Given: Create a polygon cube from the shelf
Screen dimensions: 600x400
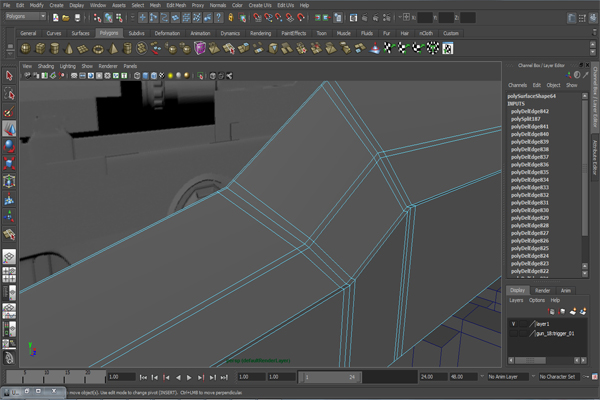Looking at the screenshot, I should tap(40, 49).
